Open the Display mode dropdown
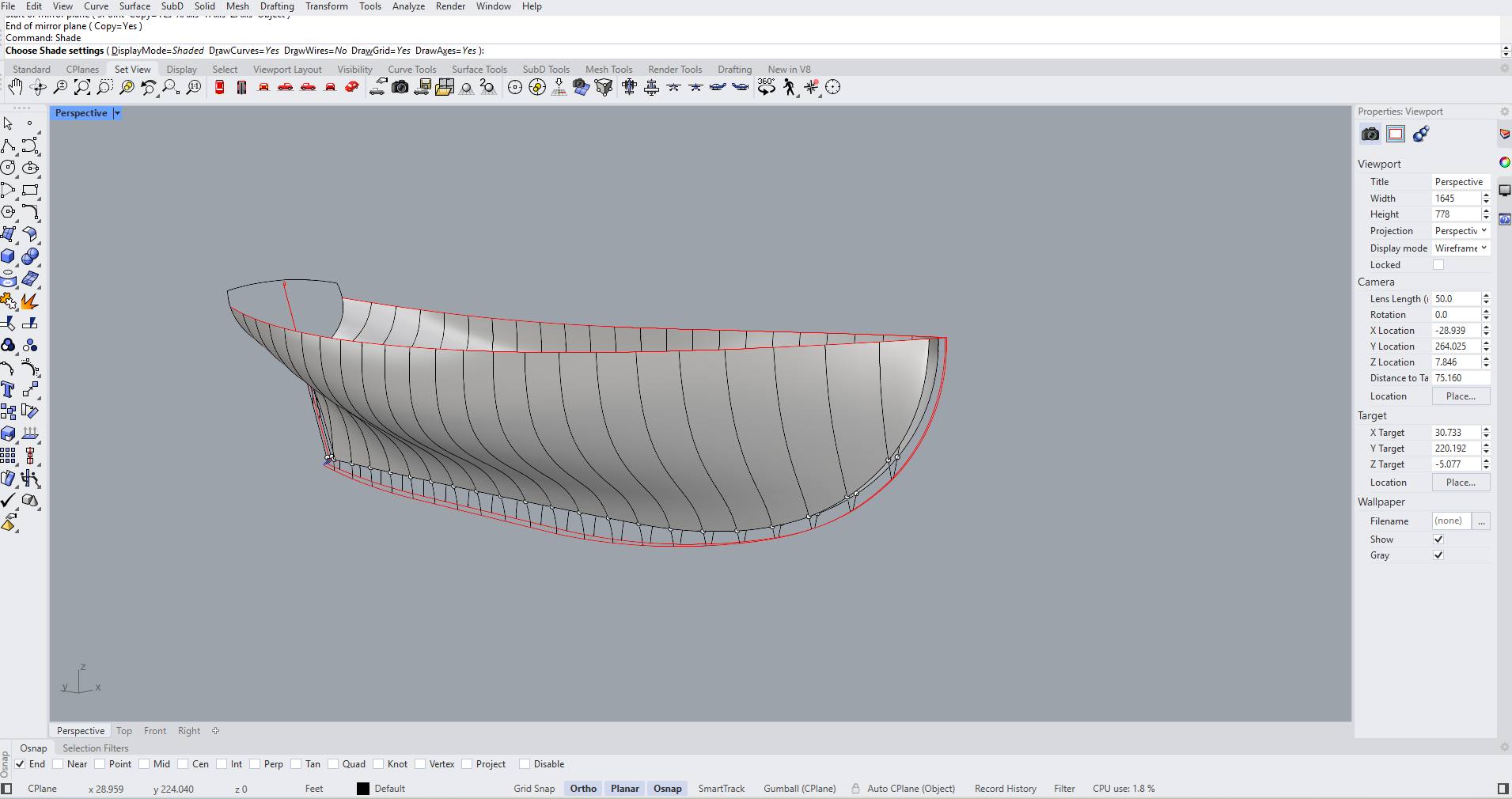Viewport: 1512px width, 799px height. tap(1461, 248)
